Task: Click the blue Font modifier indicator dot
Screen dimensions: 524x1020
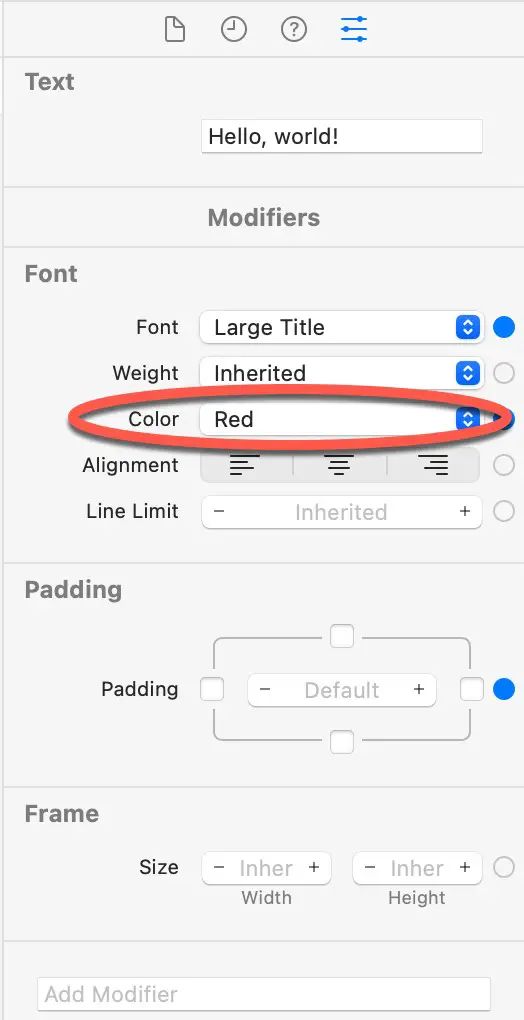Action: pyautogui.click(x=504, y=327)
